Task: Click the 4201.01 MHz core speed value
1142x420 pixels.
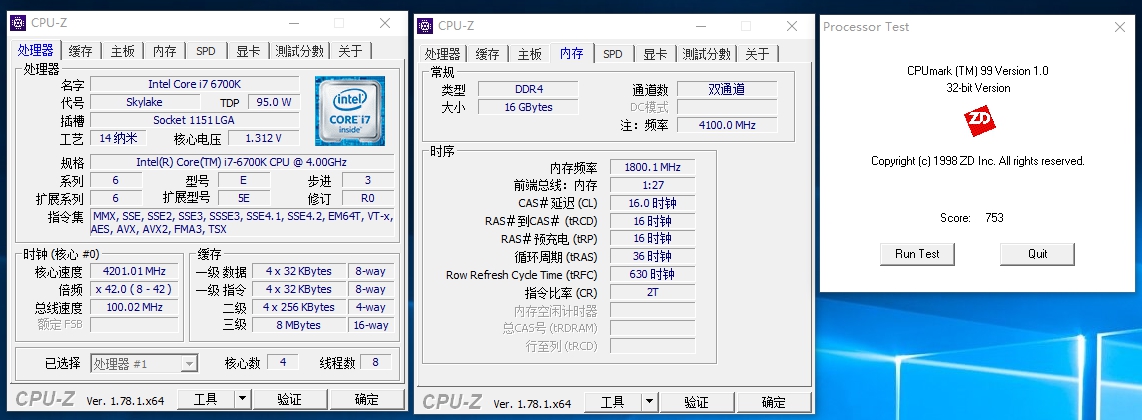Action: [135, 272]
